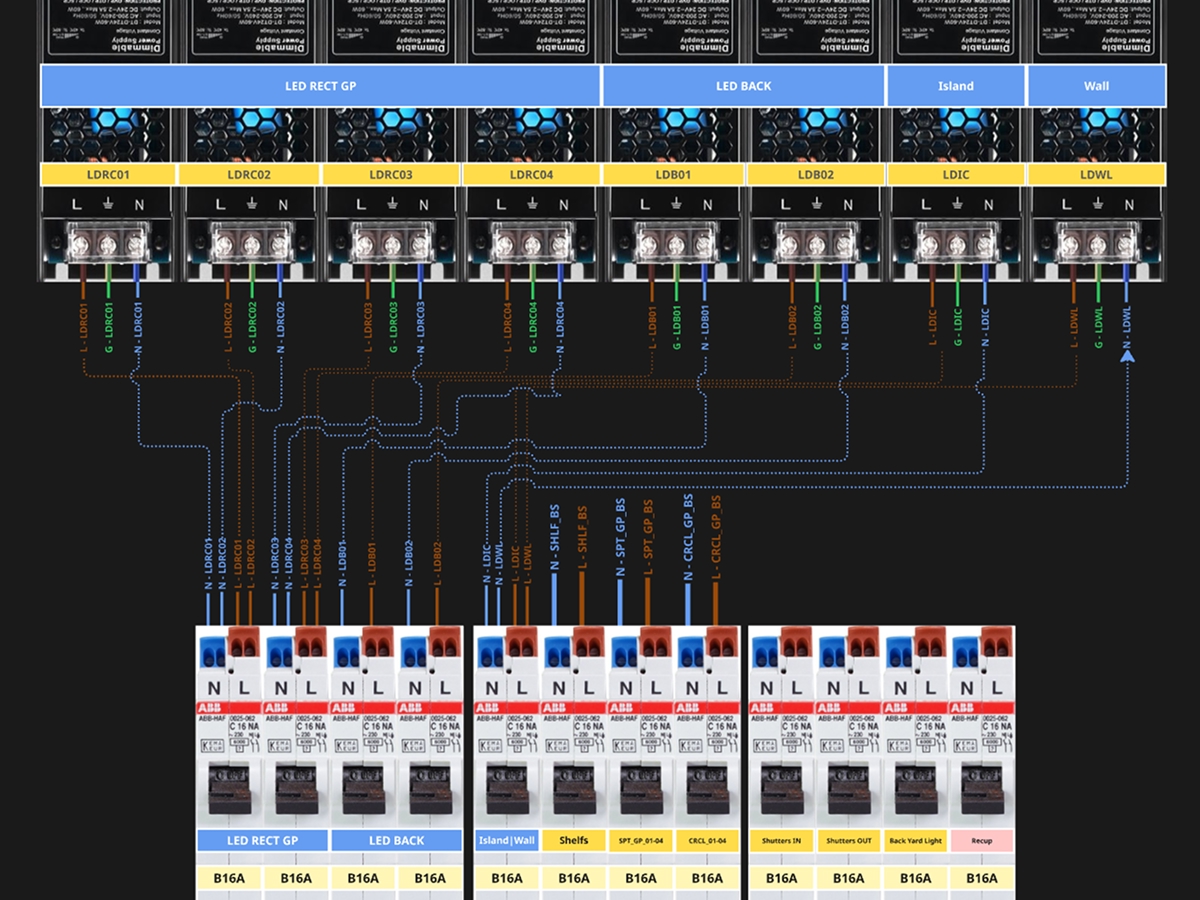This screenshot has height=900, width=1200.
Task: Click the L - SPT_GP_BS wire label
Action: [649, 537]
